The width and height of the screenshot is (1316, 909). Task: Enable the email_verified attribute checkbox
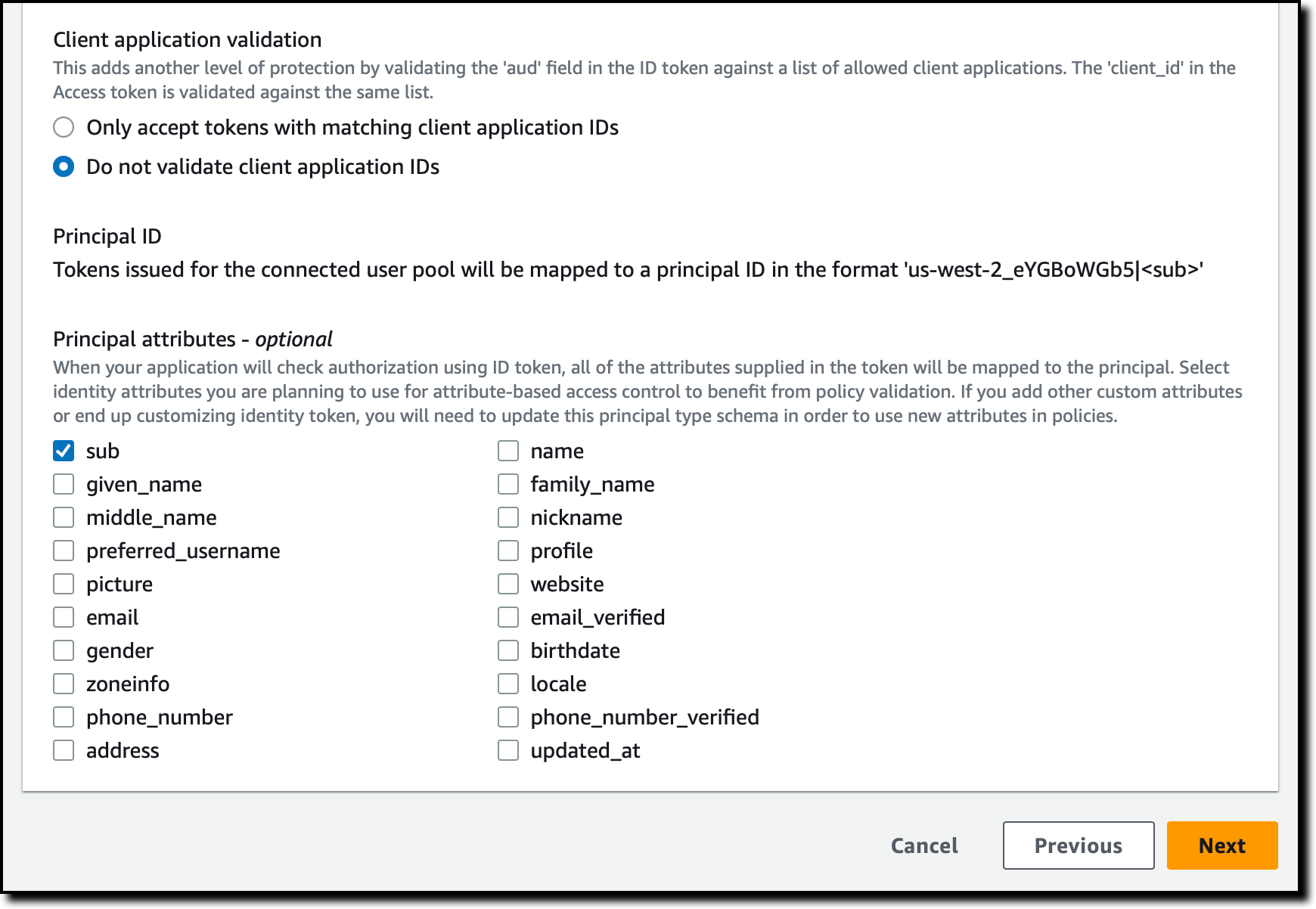pos(508,617)
